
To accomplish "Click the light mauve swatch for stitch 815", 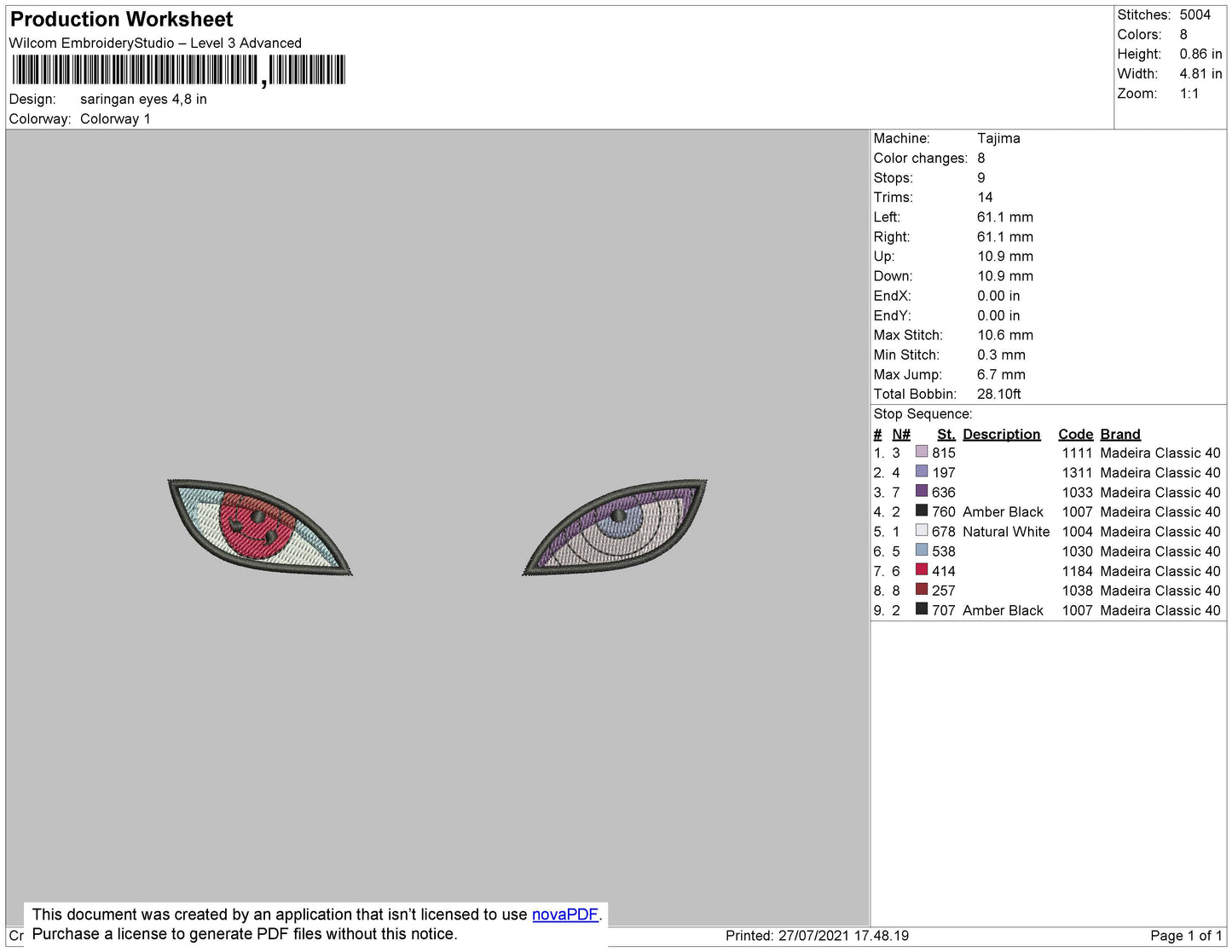I will (x=921, y=452).
